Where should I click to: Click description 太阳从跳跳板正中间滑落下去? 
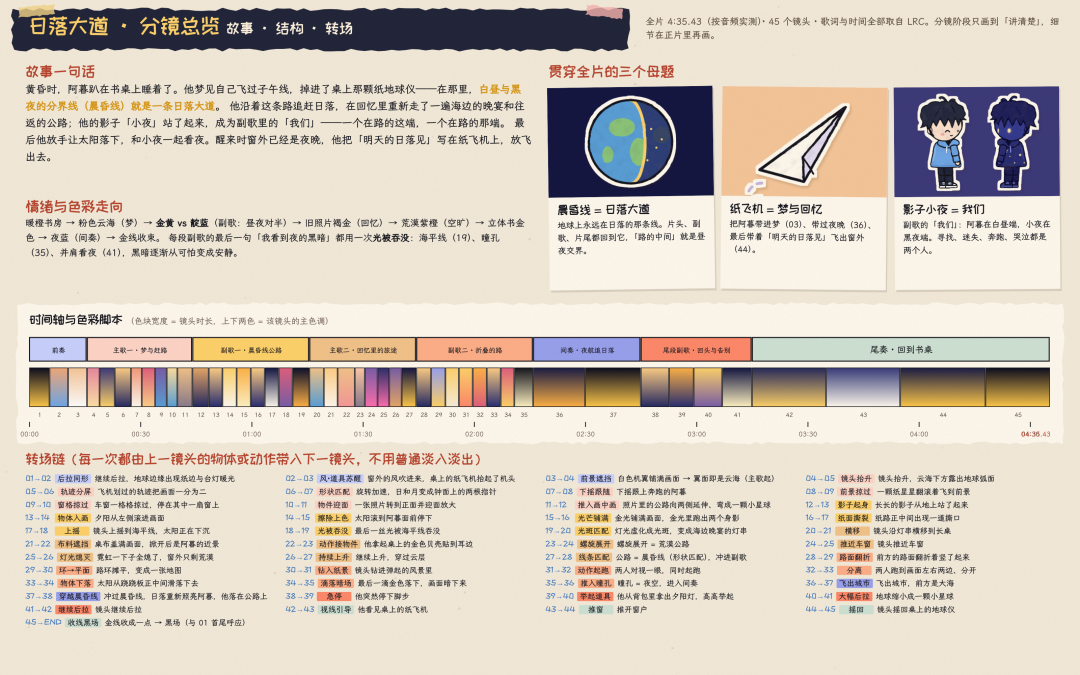coord(147,583)
